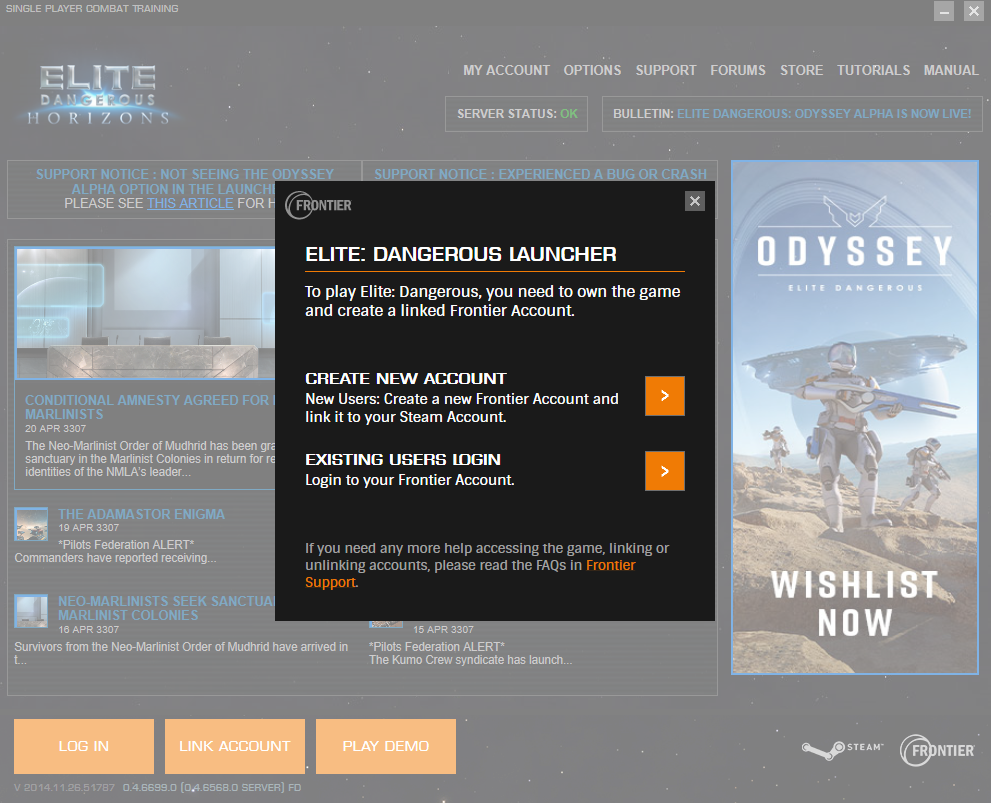
Task: Click the 'Create New Account' heading text
Action: tap(406, 378)
